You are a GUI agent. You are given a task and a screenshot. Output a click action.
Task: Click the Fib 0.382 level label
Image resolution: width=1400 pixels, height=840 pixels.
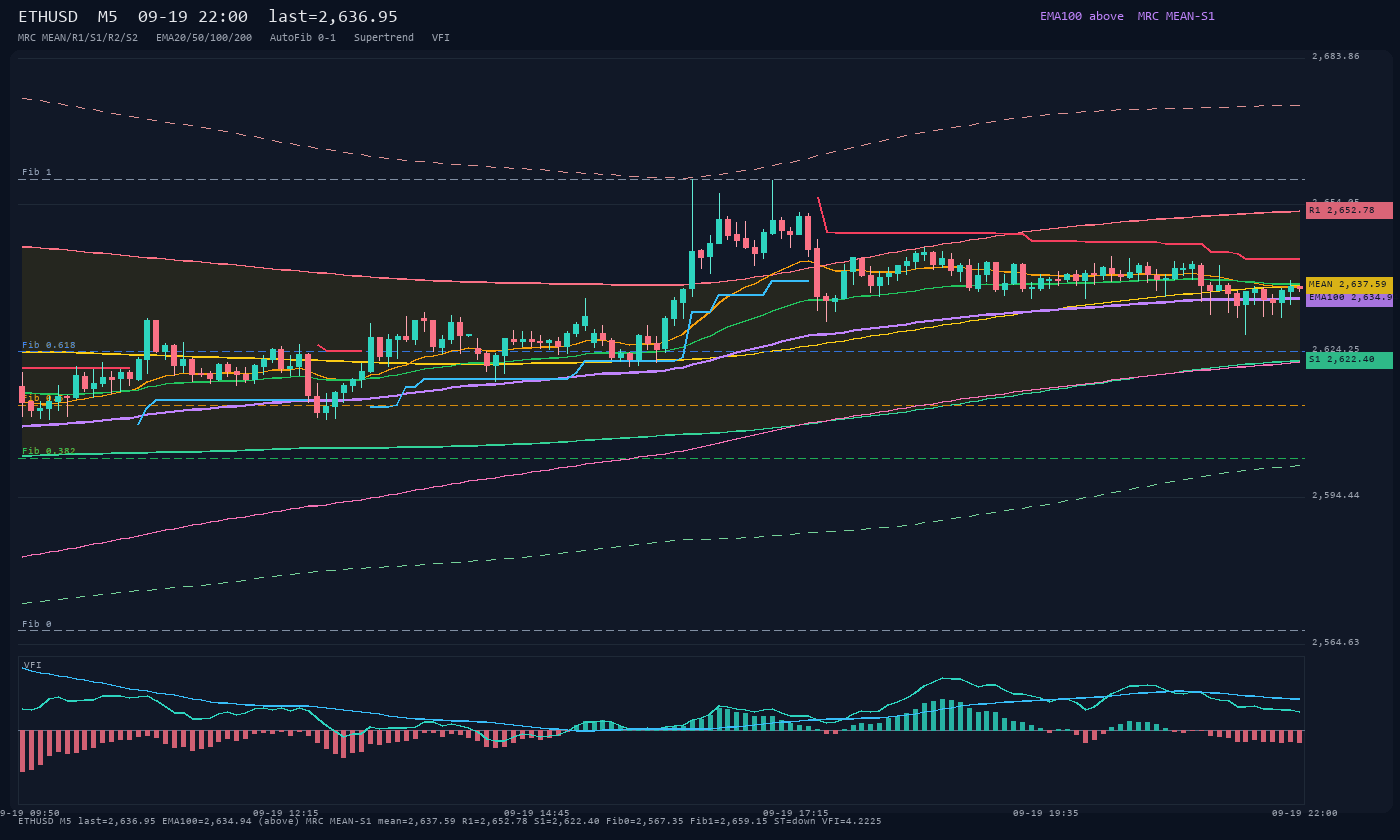coord(49,451)
